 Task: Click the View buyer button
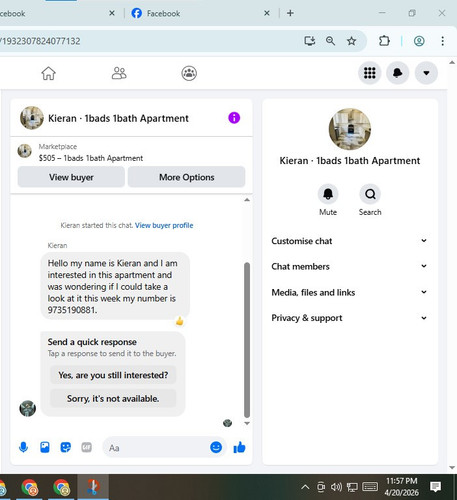click(71, 177)
